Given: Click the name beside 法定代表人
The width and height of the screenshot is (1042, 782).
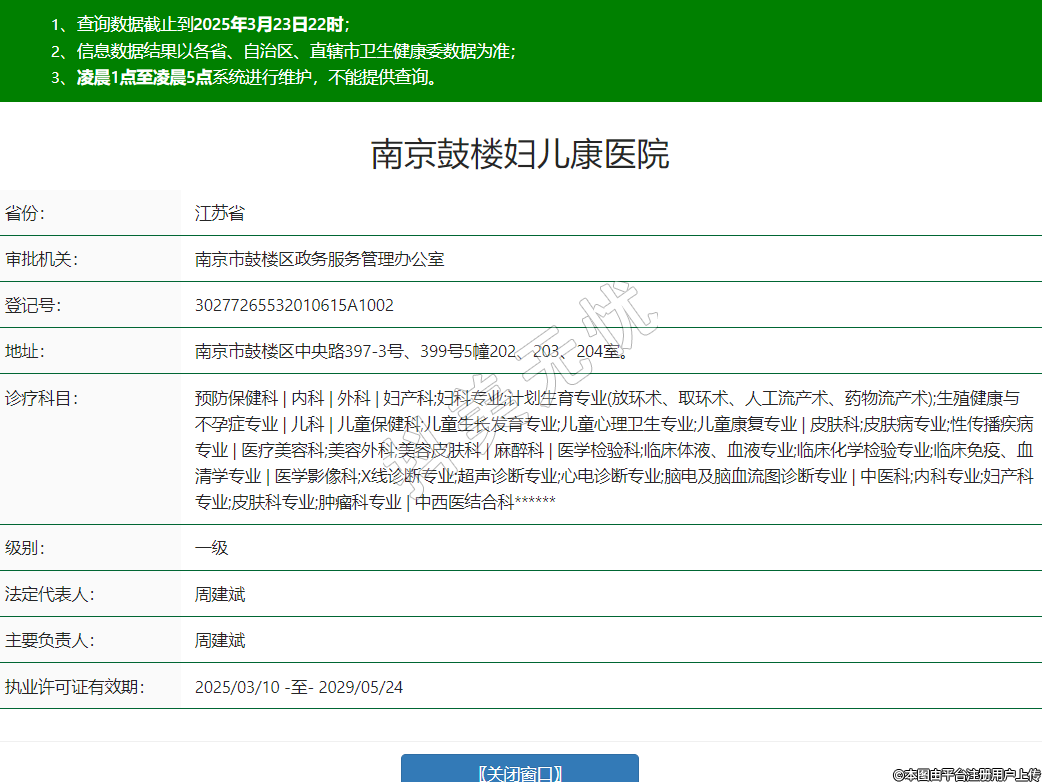Looking at the screenshot, I should (220, 594).
